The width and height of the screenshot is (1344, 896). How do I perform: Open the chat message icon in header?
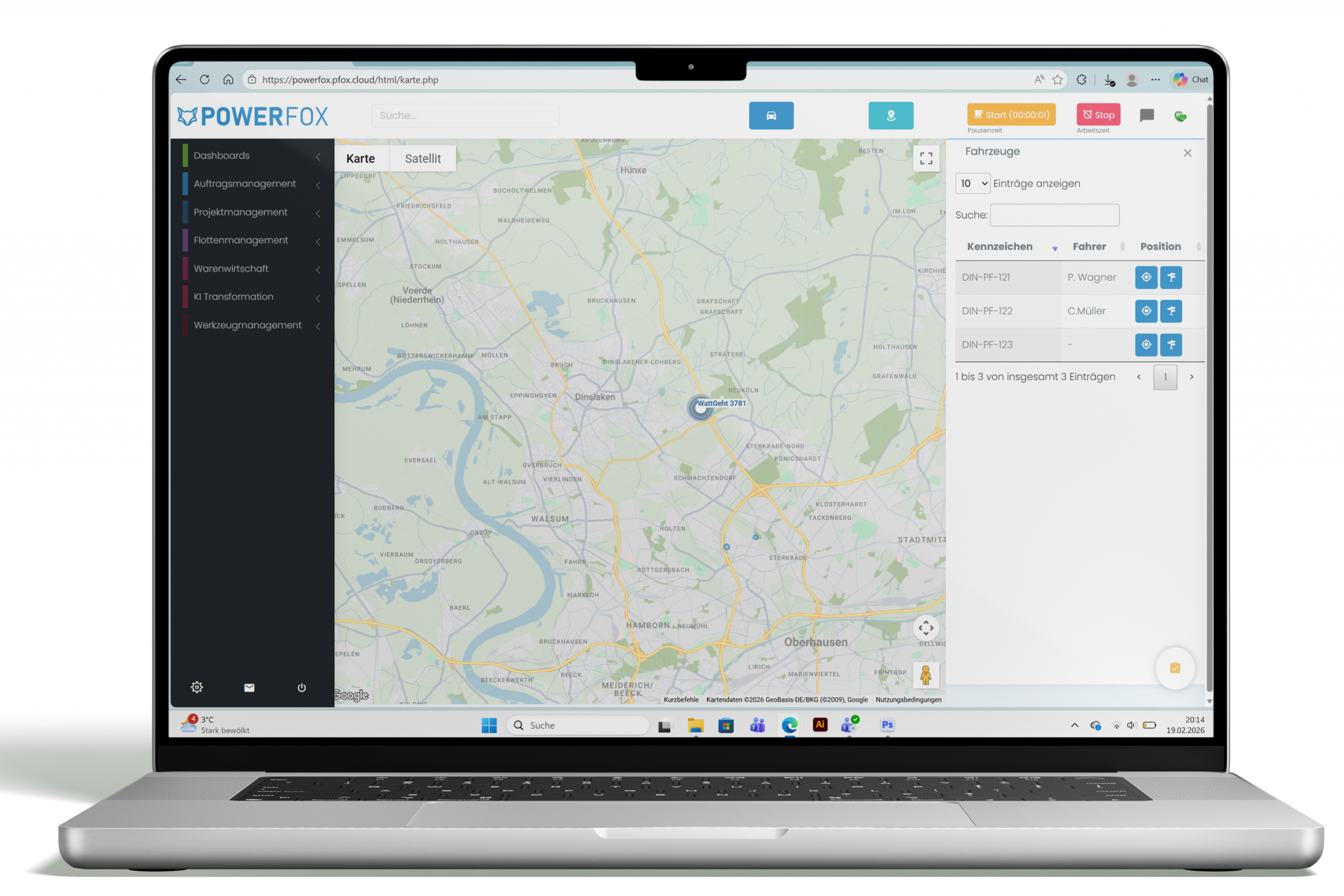(x=1146, y=115)
